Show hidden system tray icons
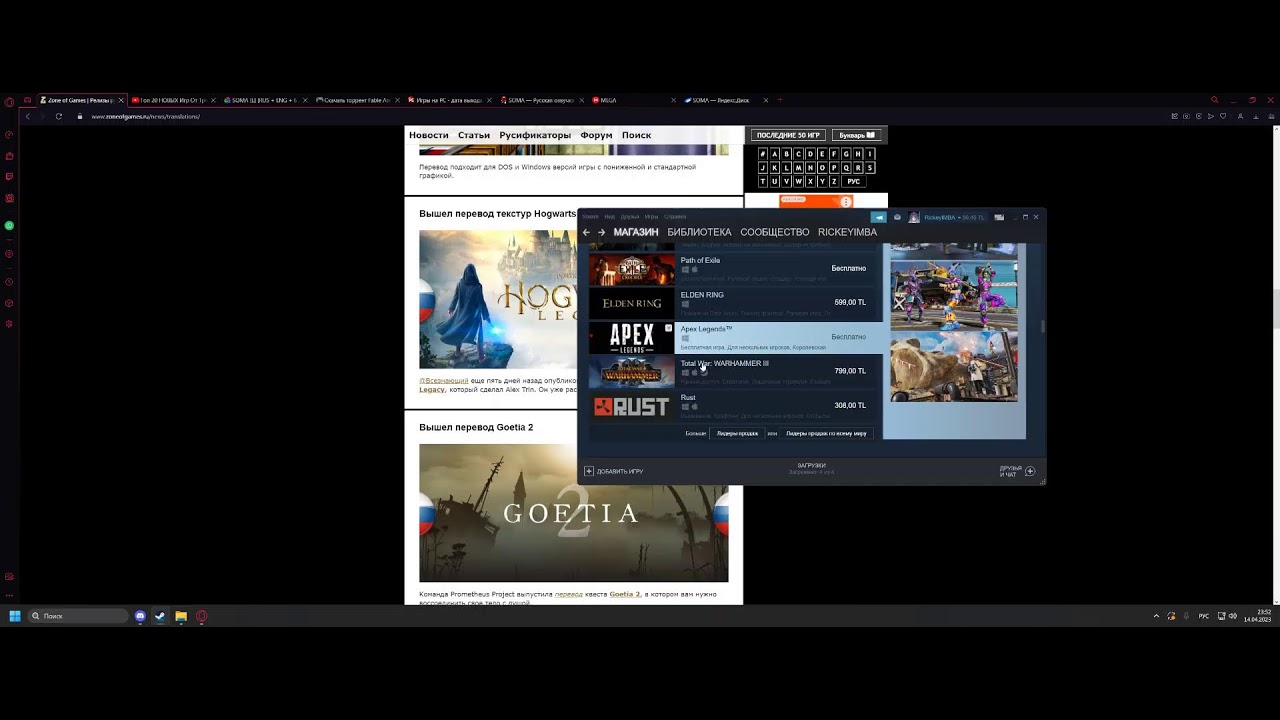The width and height of the screenshot is (1280, 720). pyautogui.click(x=1157, y=616)
